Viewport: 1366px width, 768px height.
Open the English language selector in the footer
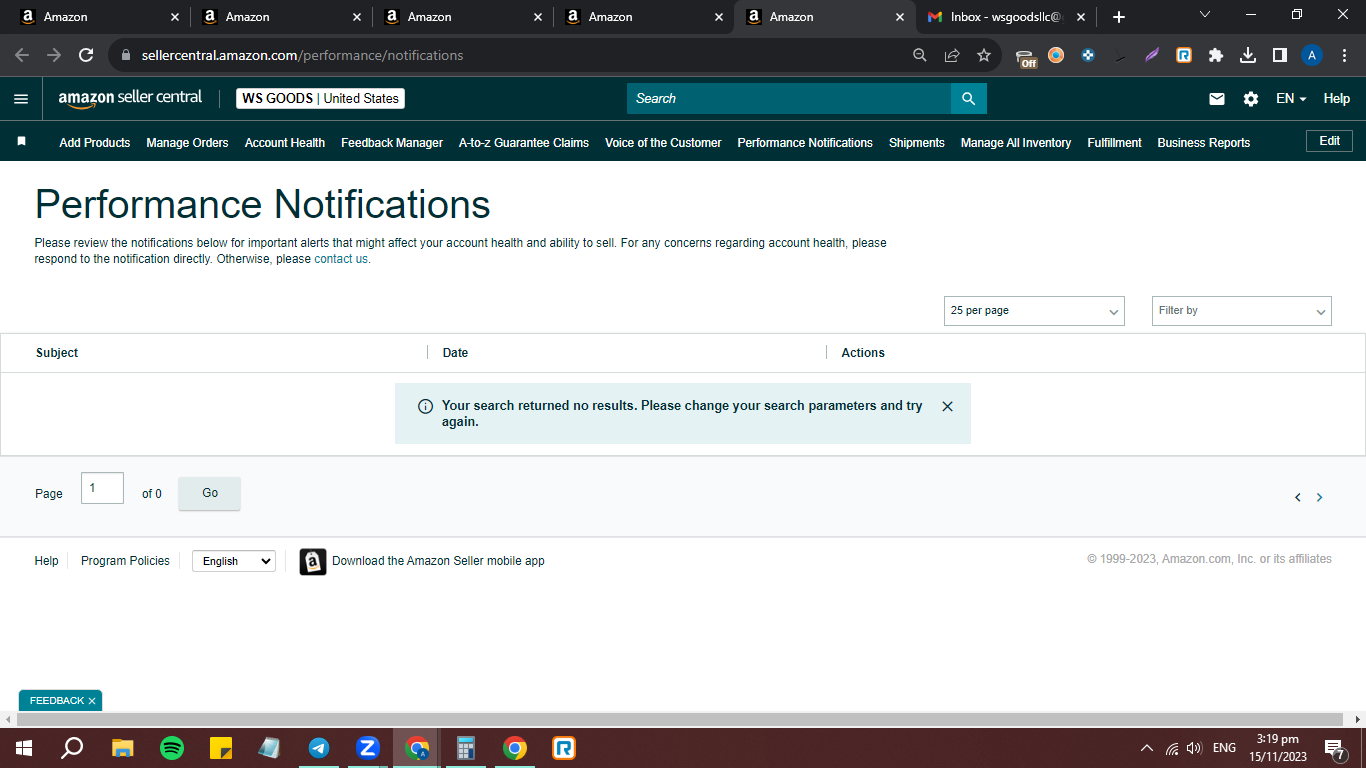pyautogui.click(x=234, y=561)
